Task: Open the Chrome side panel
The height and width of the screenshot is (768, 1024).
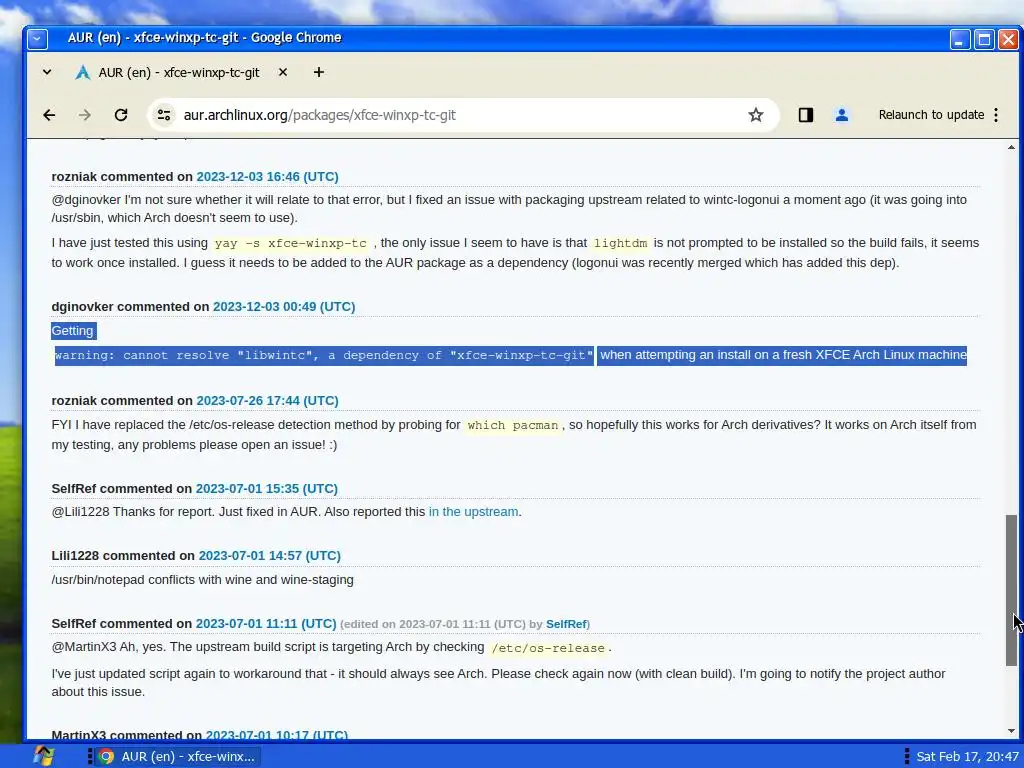Action: click(805, 115)
